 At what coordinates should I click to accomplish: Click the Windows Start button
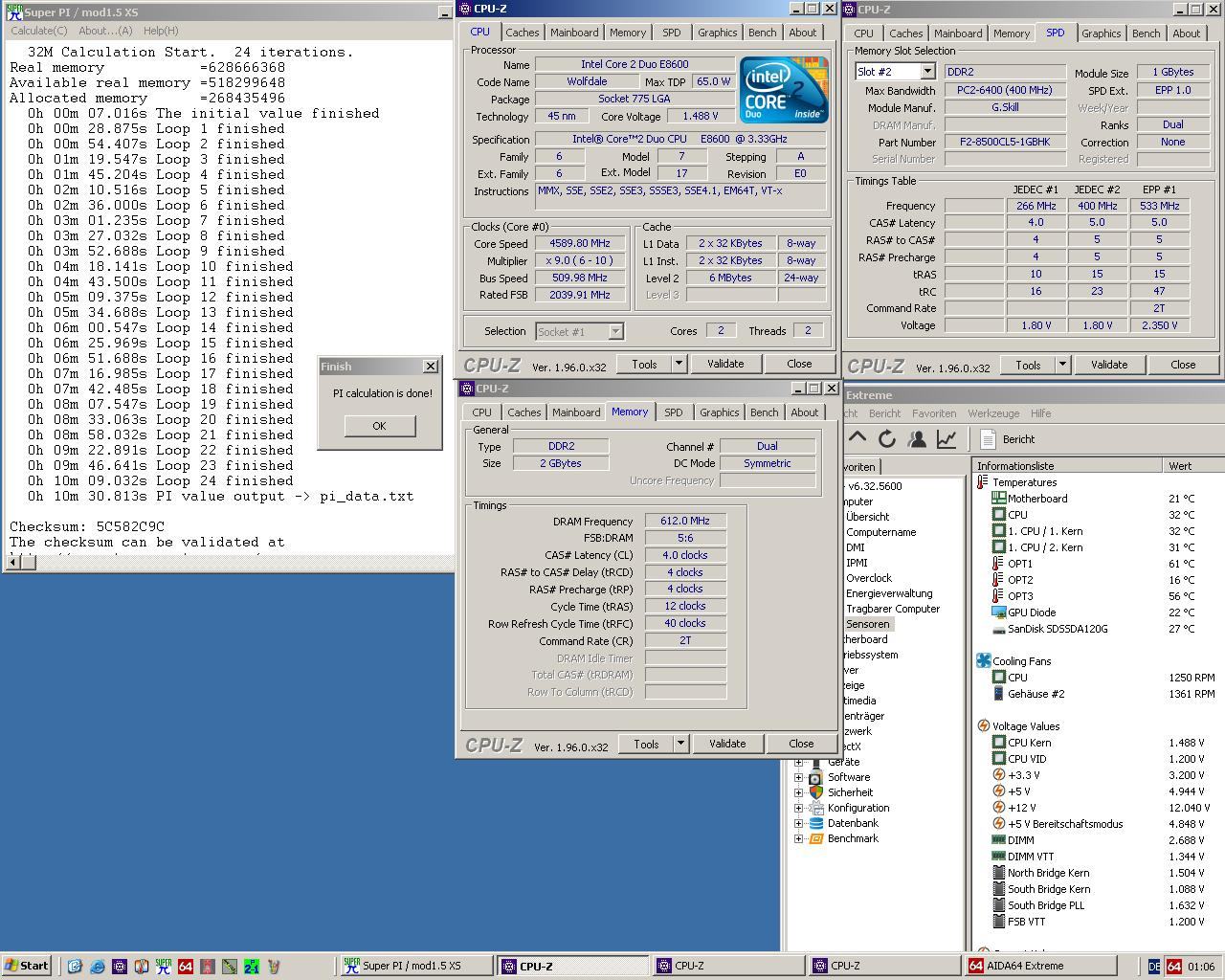pyautogui.click(x=27, y=966)
